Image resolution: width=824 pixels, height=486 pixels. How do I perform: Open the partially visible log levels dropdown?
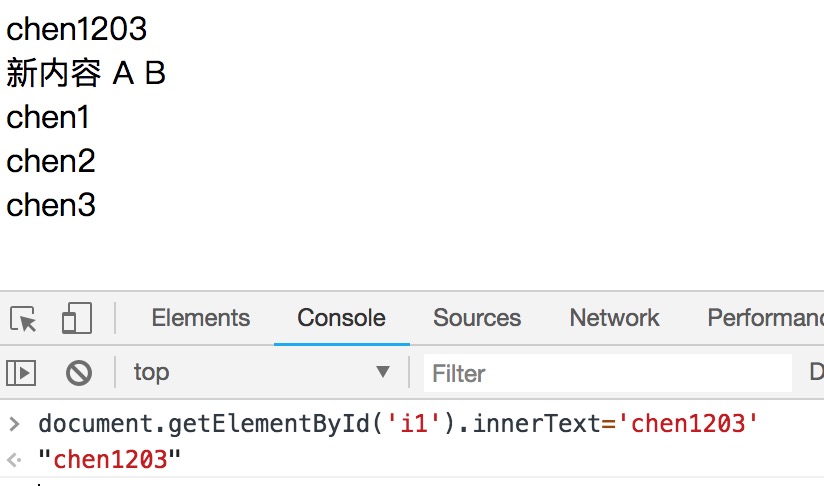(x=815, y=373)
